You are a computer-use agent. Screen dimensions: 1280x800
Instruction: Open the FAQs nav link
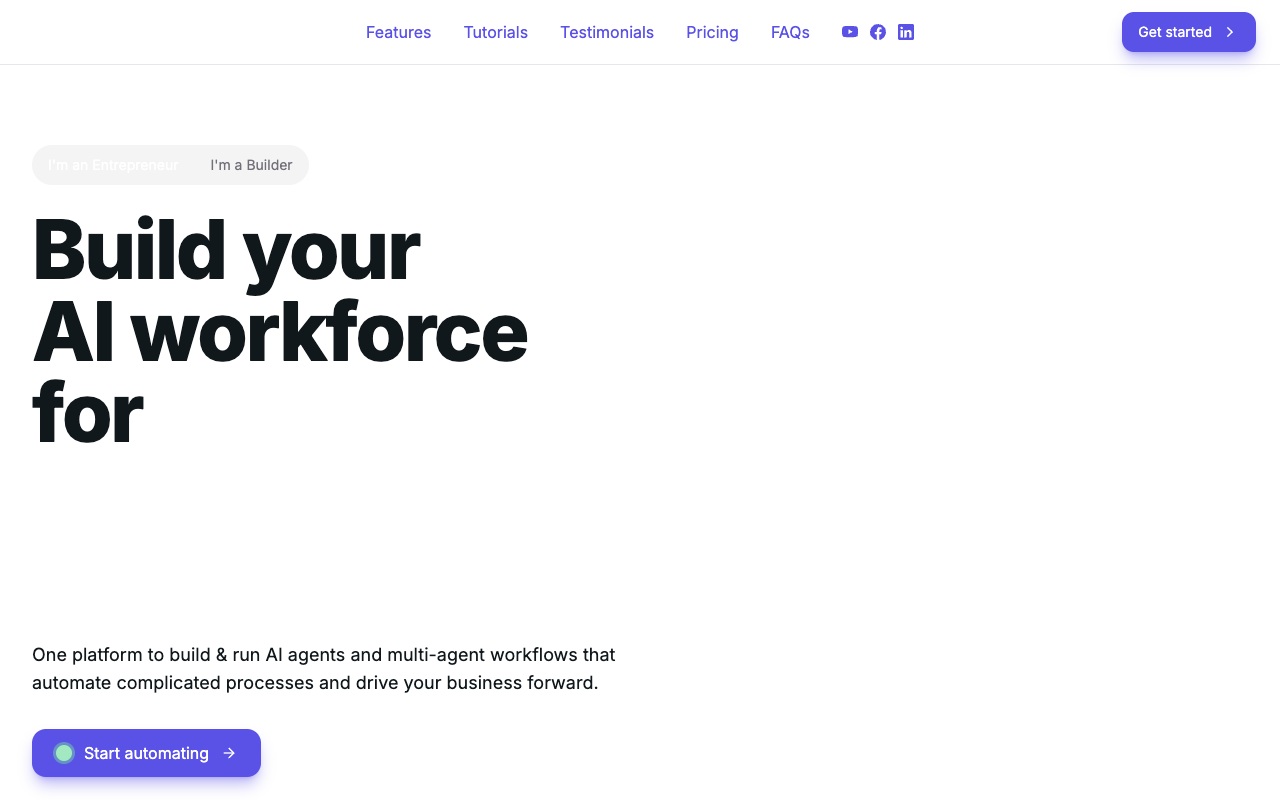coord(790,32)
